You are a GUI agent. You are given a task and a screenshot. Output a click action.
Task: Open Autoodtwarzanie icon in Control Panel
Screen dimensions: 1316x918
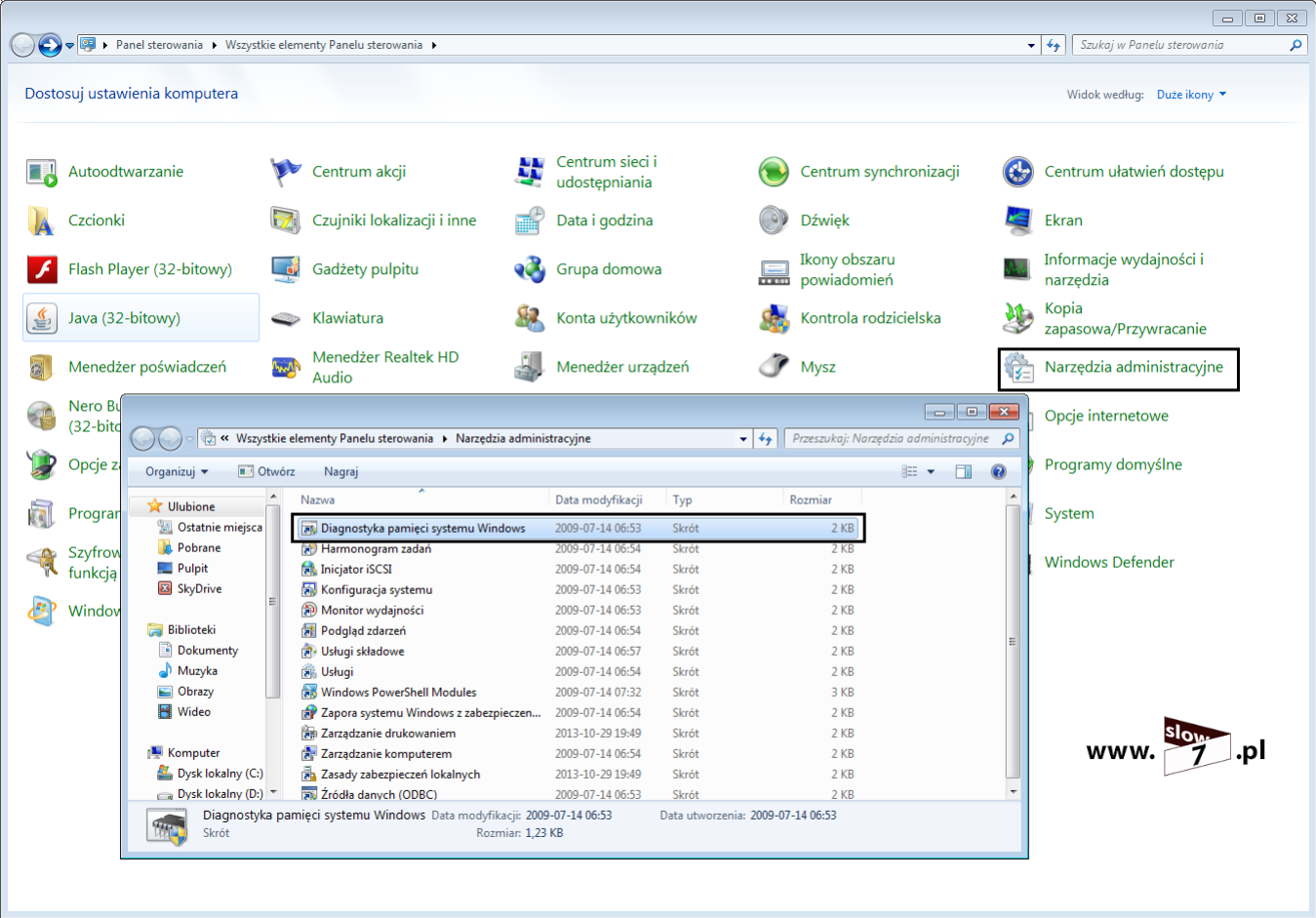(42, 173)
